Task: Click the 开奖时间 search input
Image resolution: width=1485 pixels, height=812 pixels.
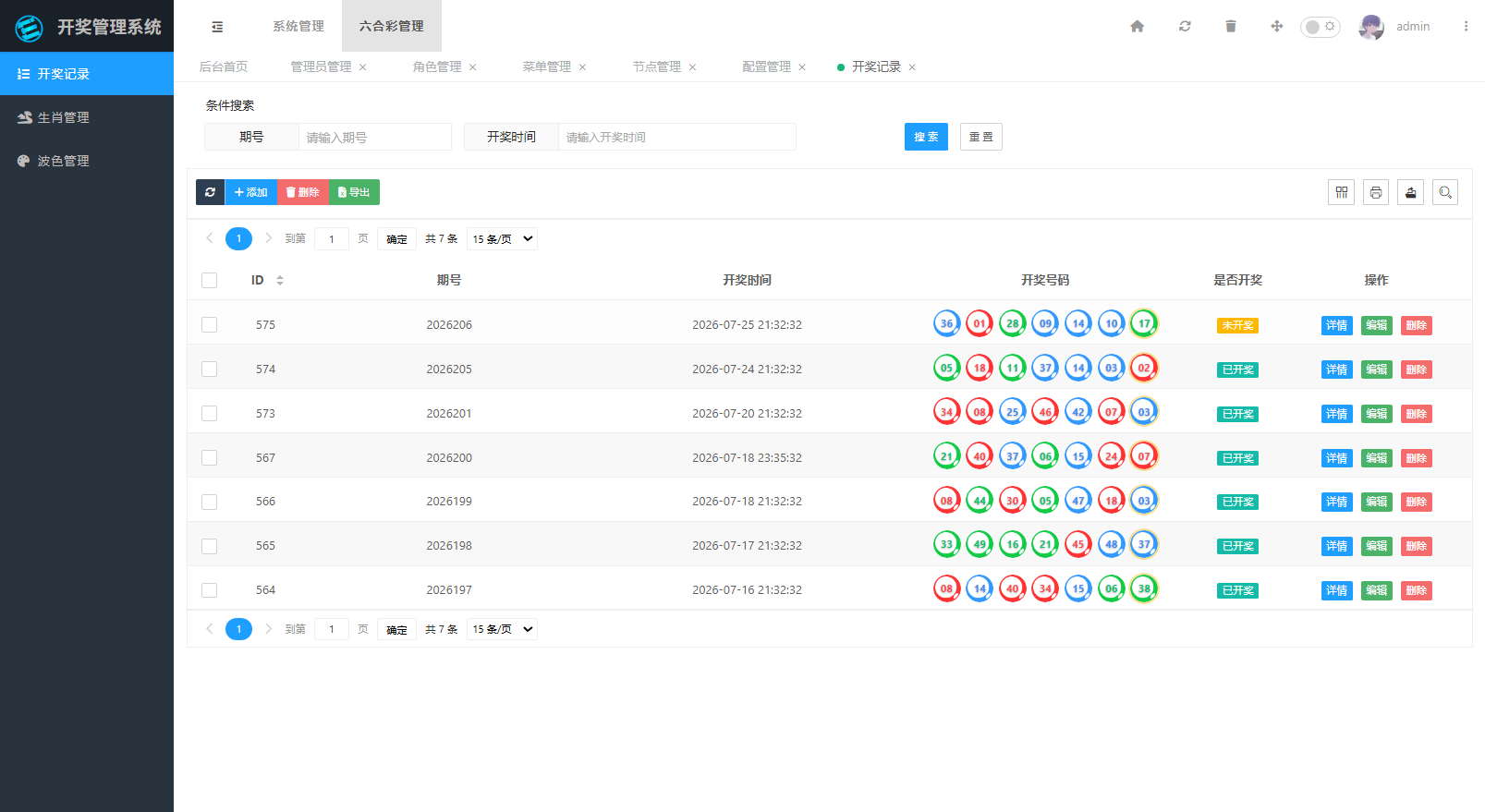Action: click(677, 137)
